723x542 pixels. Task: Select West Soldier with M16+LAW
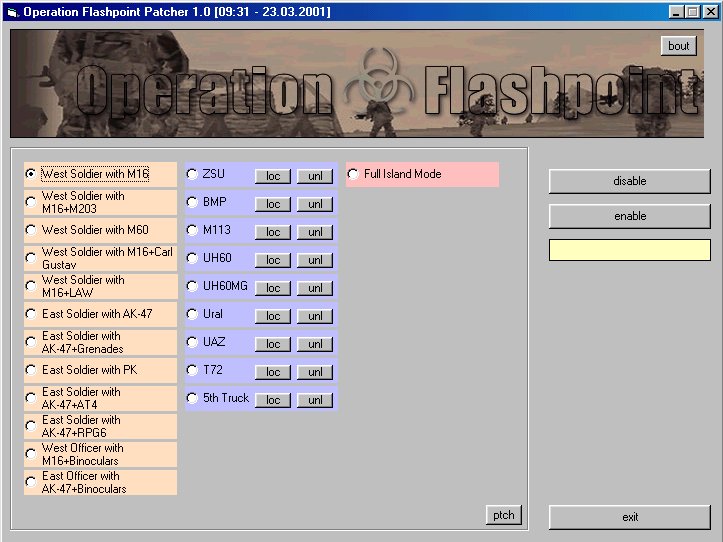(100, 286)
